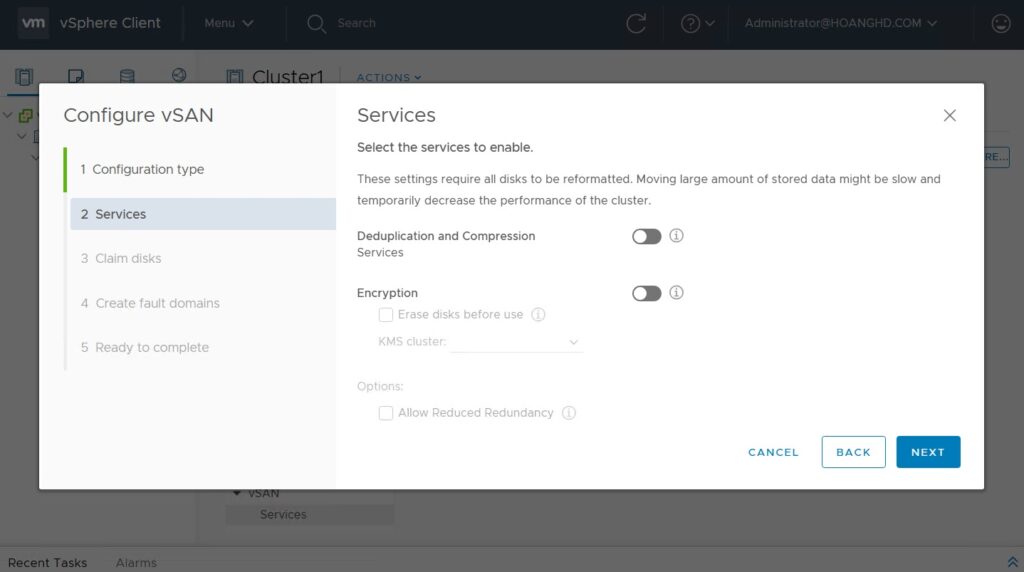Click the Cluster1 title text
This screenshot has width=1024, height=572.
tap(288, 77)
